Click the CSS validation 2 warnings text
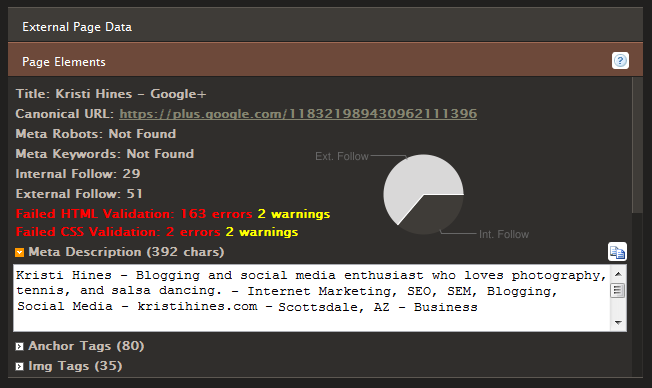The image size is (652, 388). coord(262,232)
